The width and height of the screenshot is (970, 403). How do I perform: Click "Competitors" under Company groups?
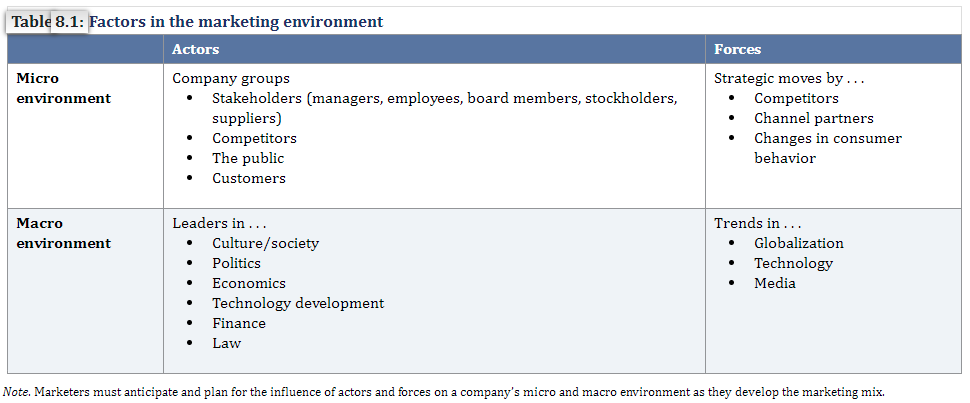click(254, 138)
